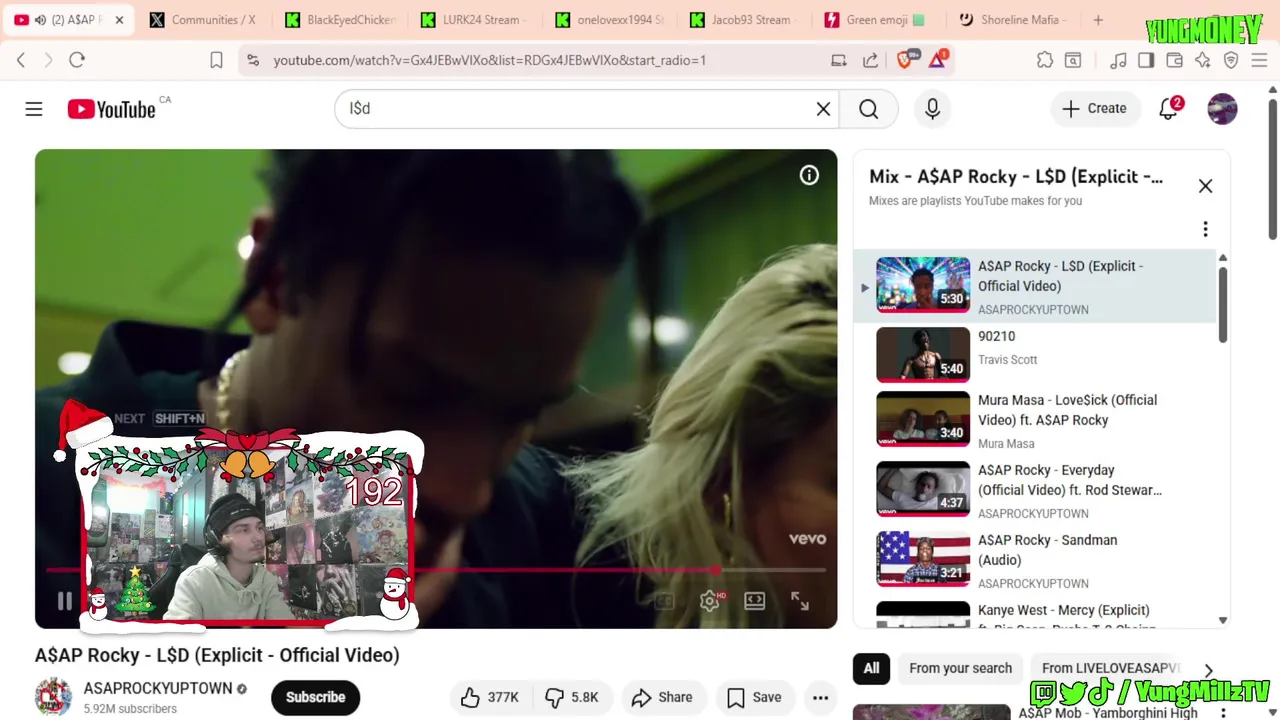Show video info card icon
This screenshot has width=1280, height=720.
pyautogui.click(x=809, y=176)
